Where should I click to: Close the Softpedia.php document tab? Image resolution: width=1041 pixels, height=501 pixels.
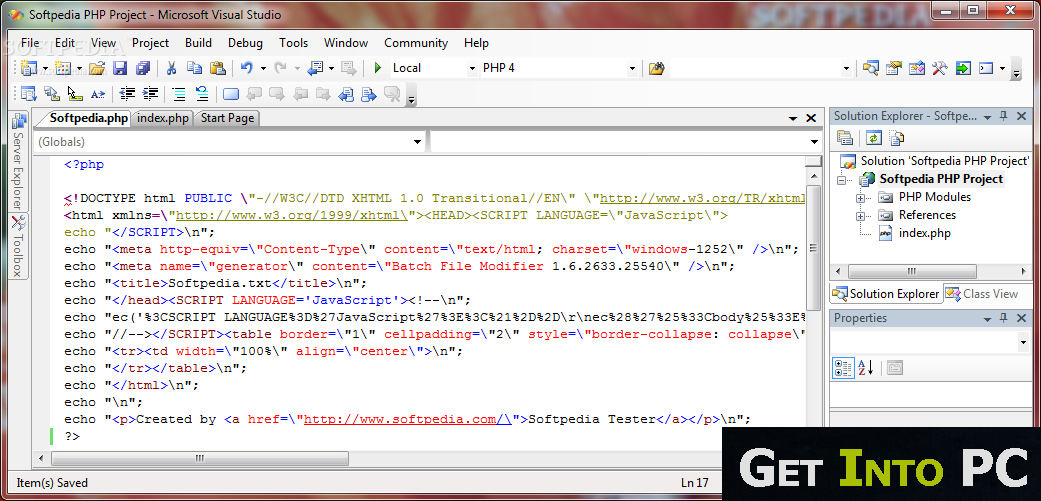pyautogui.click(x=811, y=119)
